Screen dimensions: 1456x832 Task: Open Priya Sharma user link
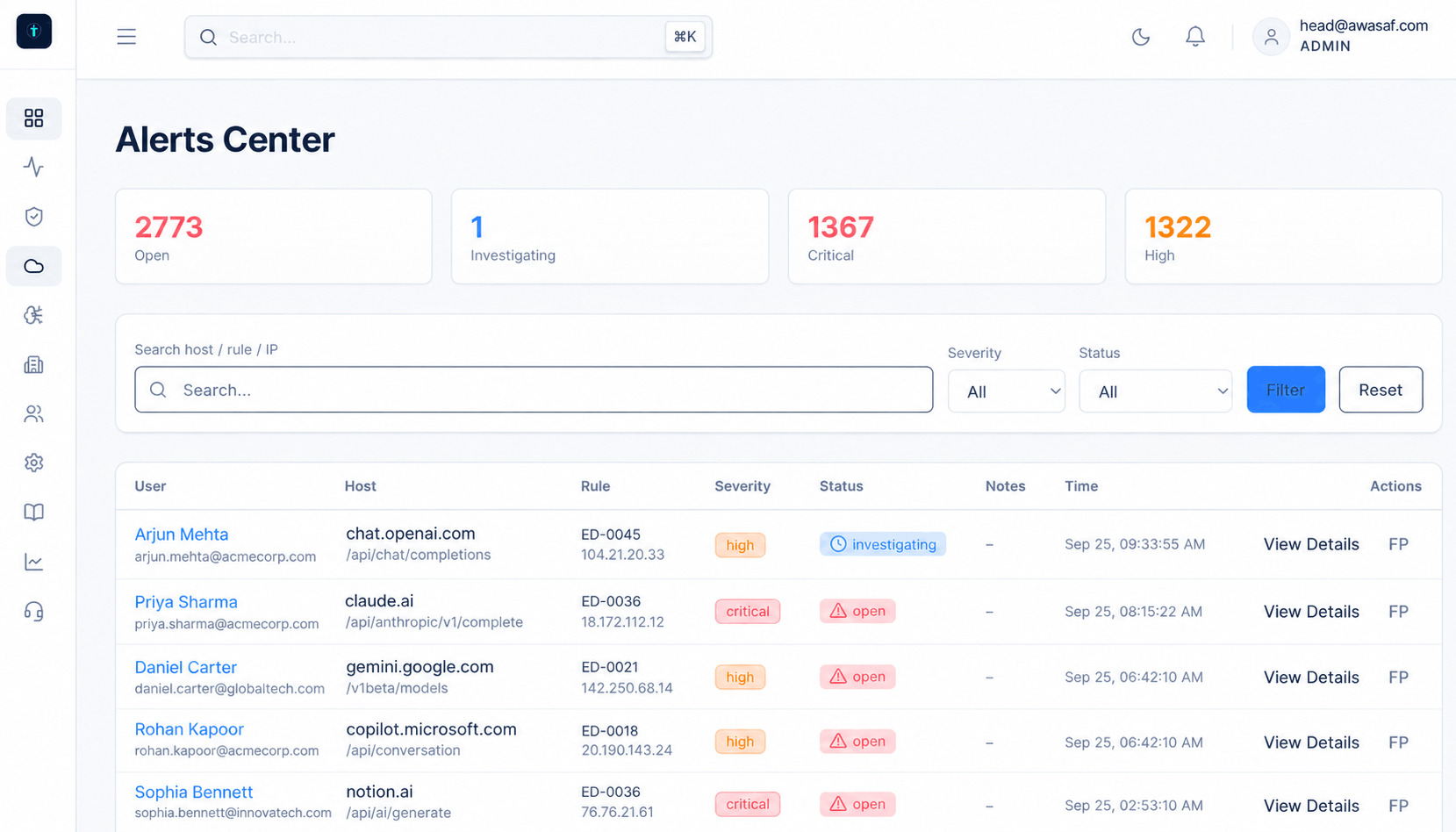pyautogui.click(x=186, y=602)
